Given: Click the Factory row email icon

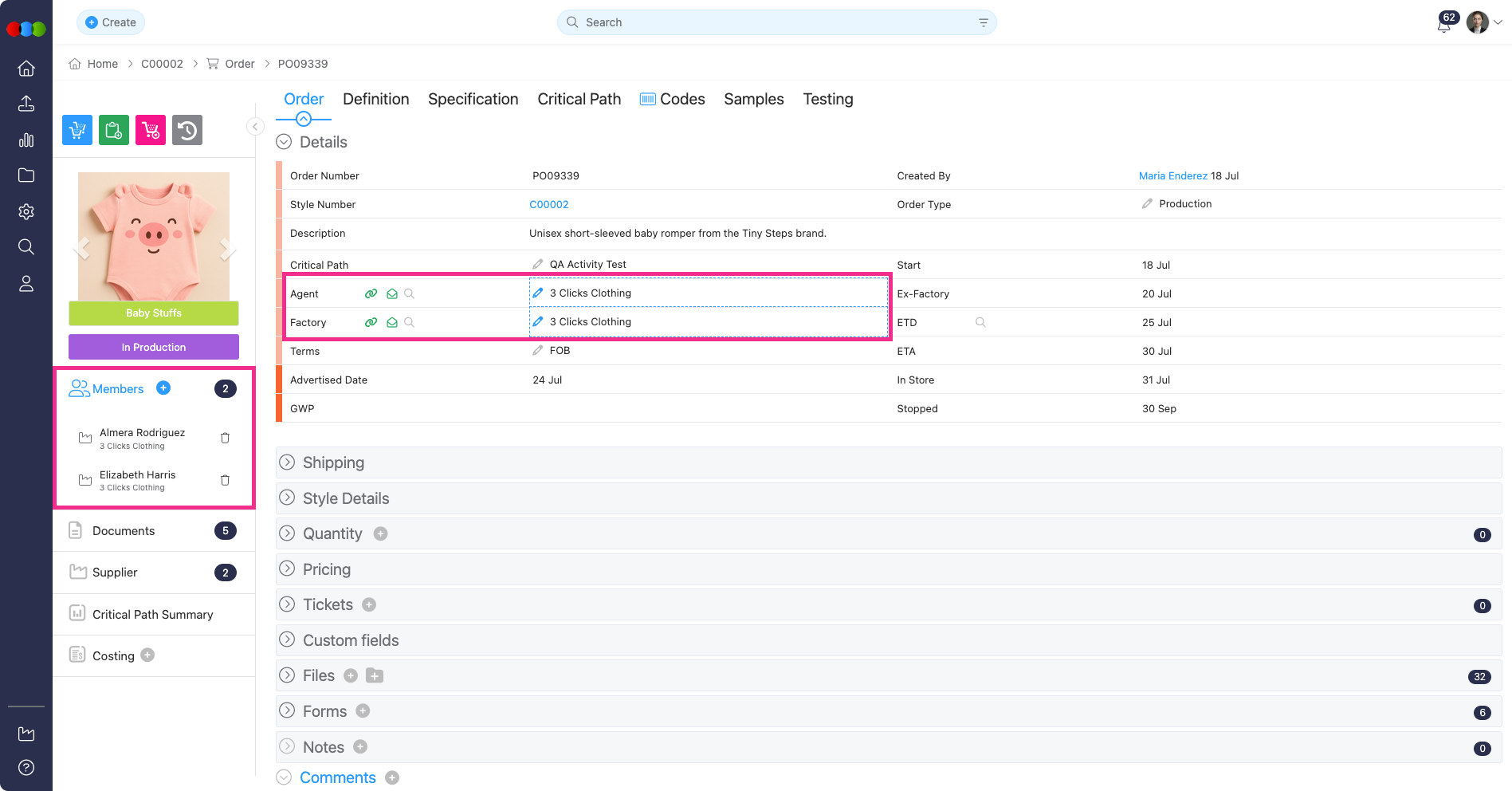Looking at the screenshot, I should pos(392,322).
